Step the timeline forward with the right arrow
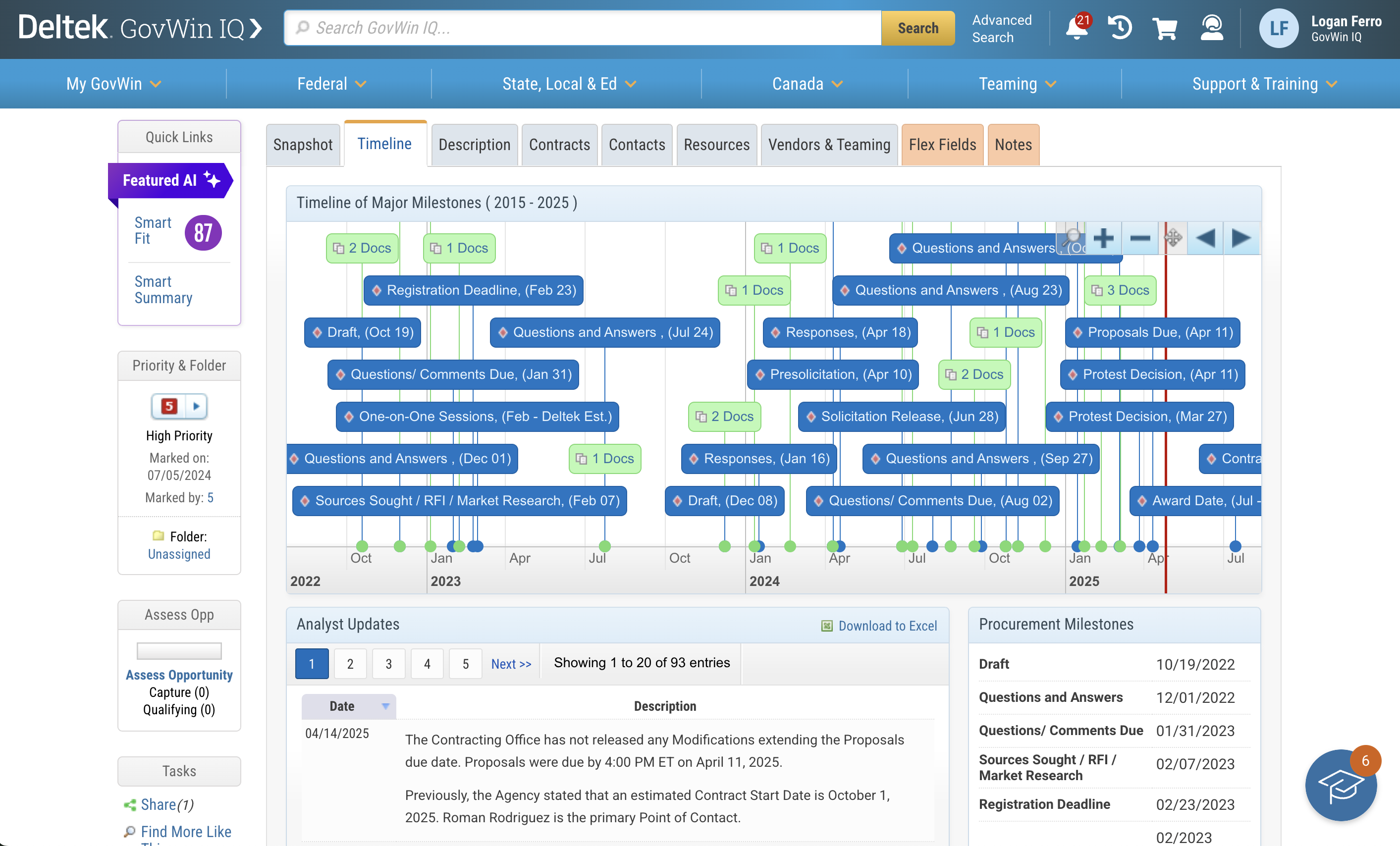This screenshot has height=846, width=1400. (x=1241, y=238)
